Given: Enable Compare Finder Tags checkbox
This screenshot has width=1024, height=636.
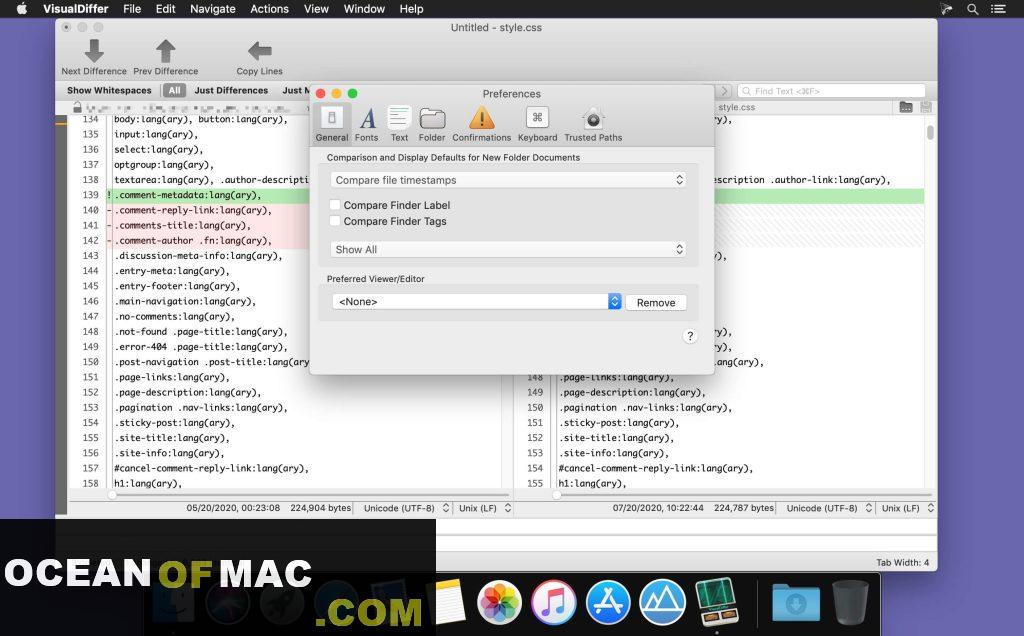Looking at the screenshot, I should tap(335, 221).
